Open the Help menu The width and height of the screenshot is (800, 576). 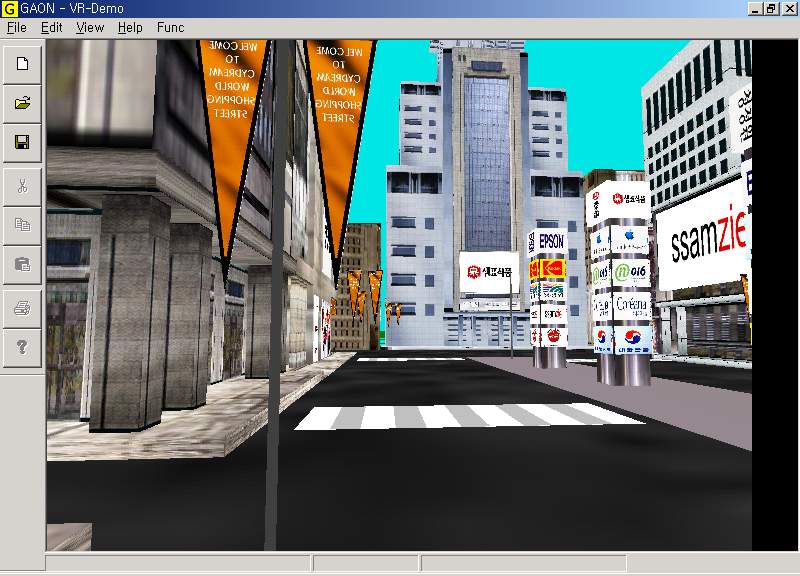(x=130, y=28)
